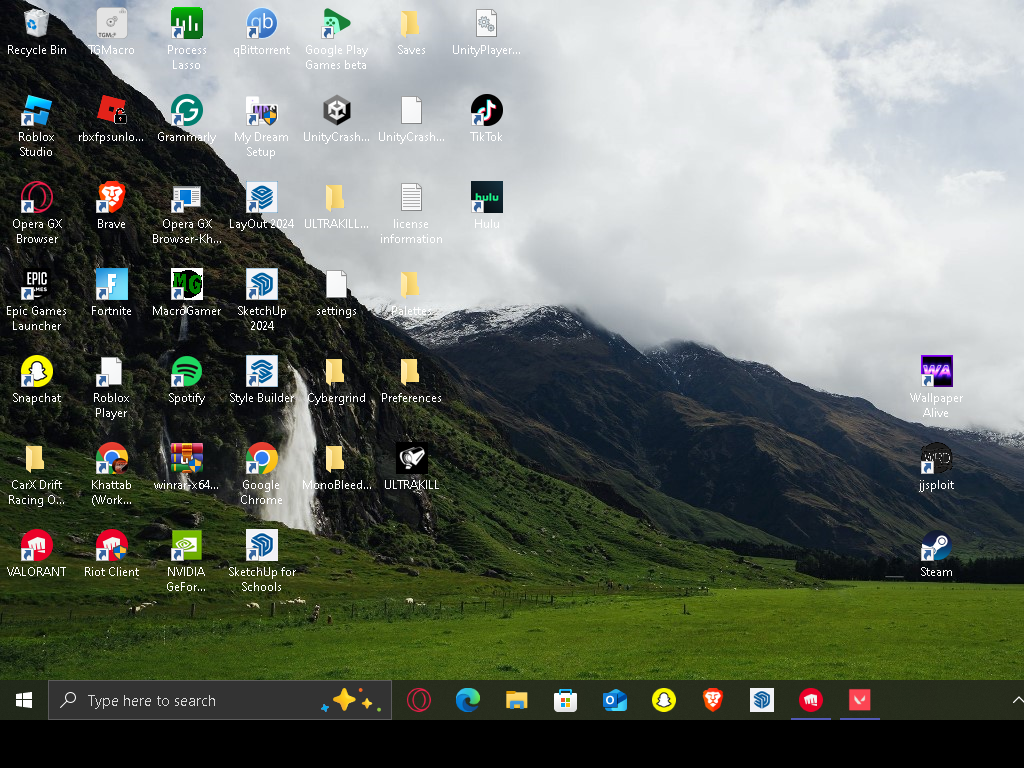Image resolution: width=1024 pixels, height=768 pixels.
Task: Open File Explorer from taskbar
Action: pyautogui.click(x=517, y=700)
